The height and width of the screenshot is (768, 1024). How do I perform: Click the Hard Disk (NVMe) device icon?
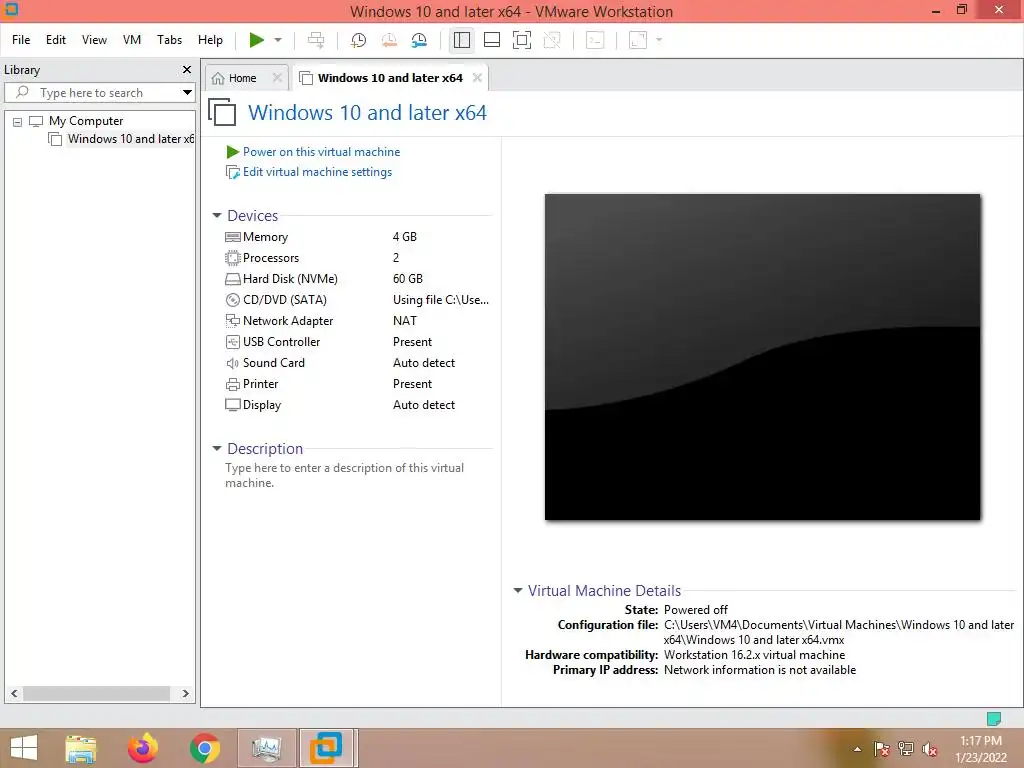[232, 279]
